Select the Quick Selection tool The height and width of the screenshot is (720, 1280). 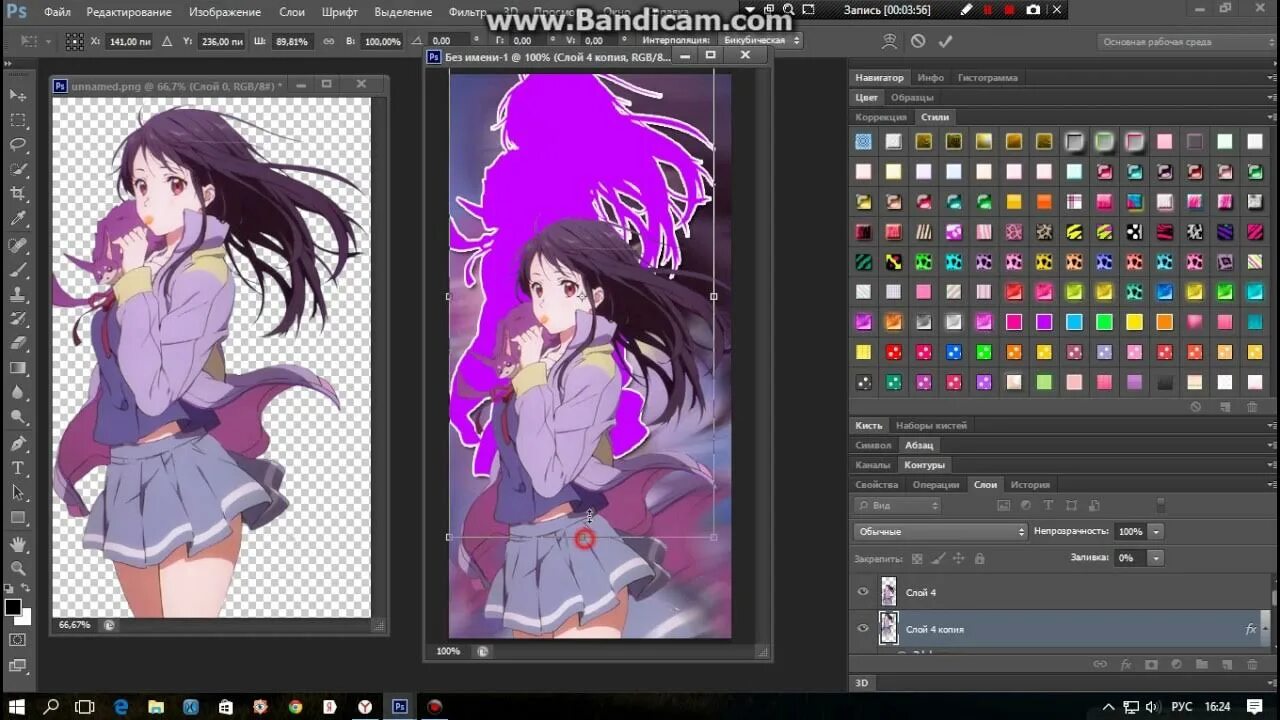coord(18,169)
